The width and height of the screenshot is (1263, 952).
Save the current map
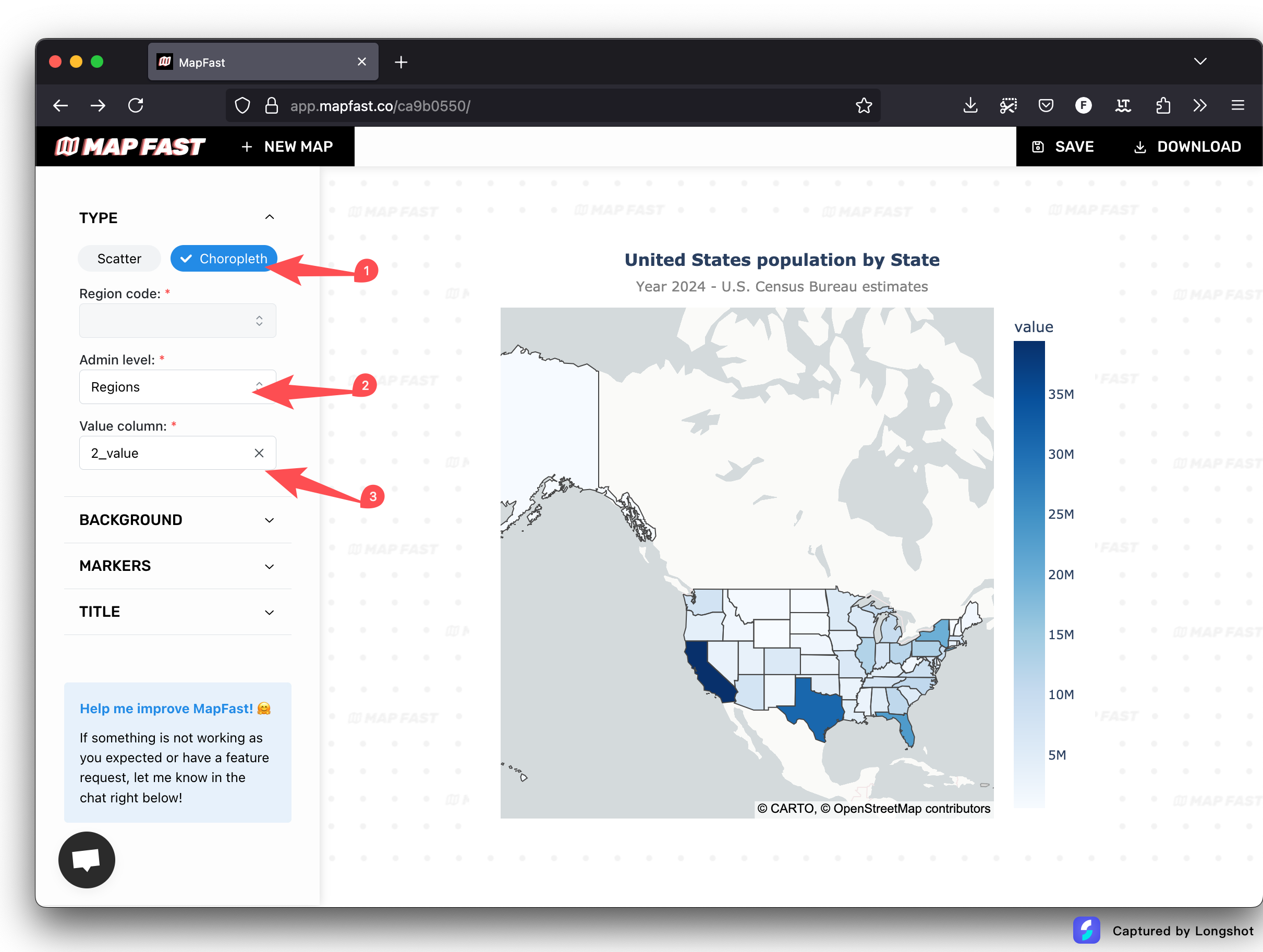pos(1063,147)
